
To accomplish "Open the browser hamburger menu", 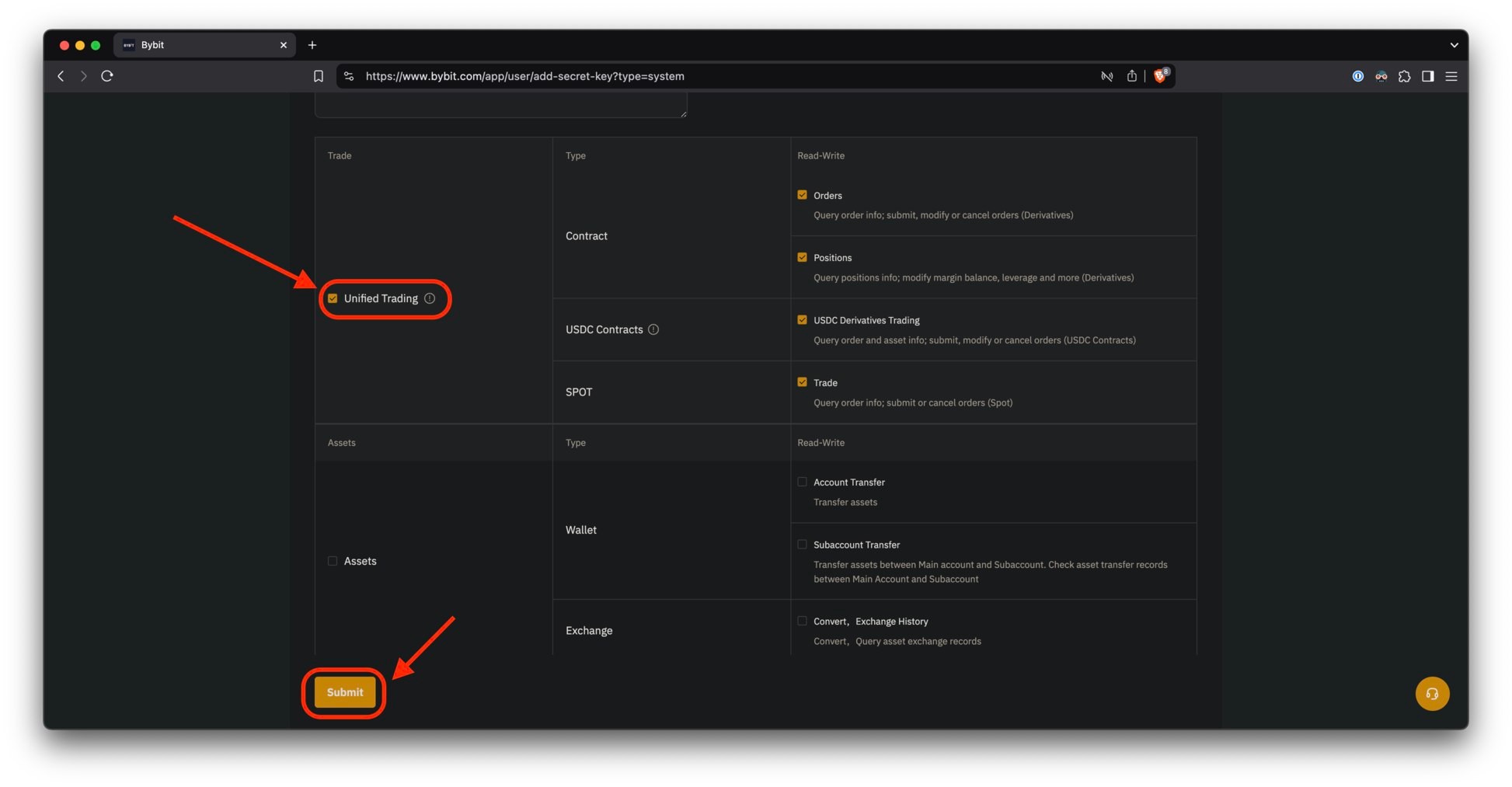I will click(x=1451, y=76).
